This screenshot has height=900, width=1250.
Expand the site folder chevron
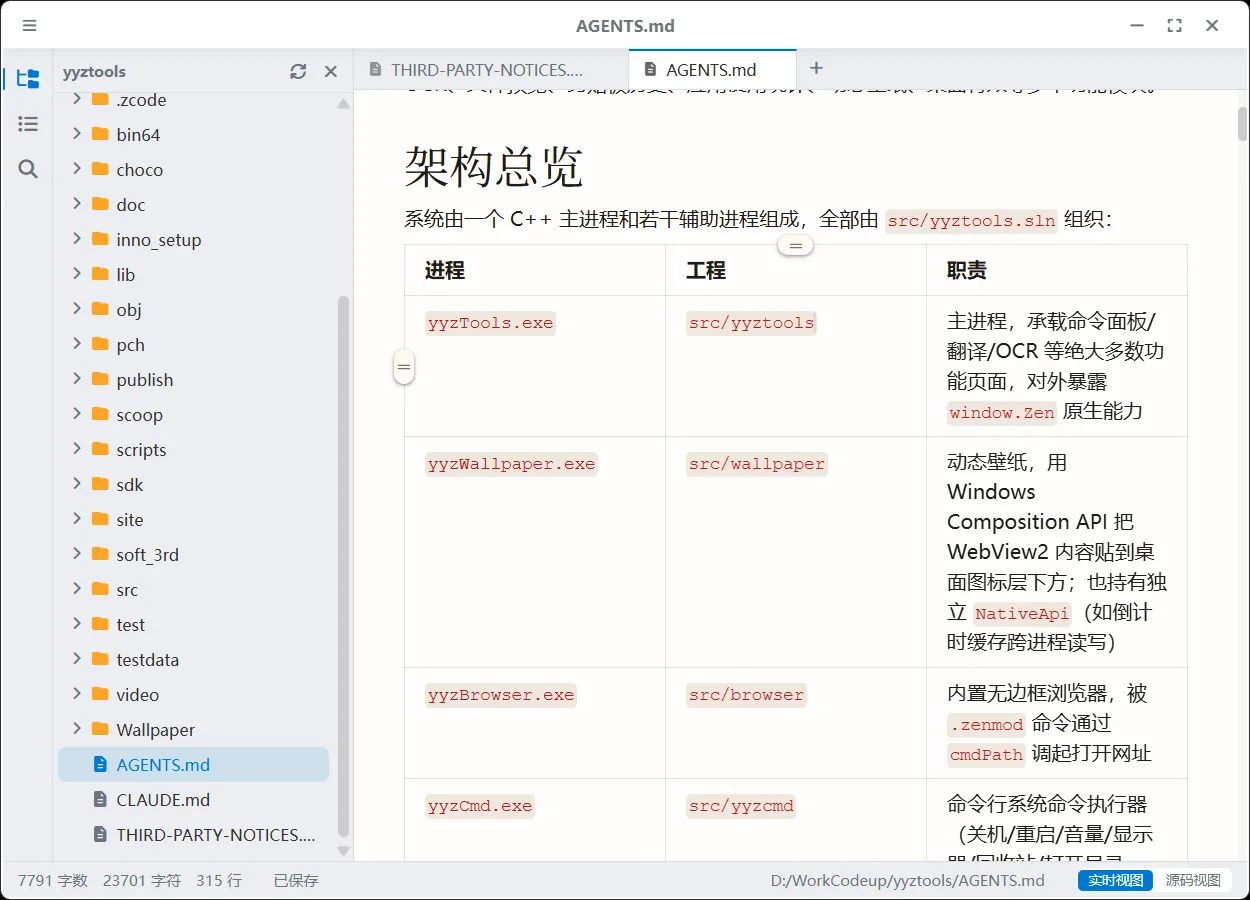click(x=77, y=519)
